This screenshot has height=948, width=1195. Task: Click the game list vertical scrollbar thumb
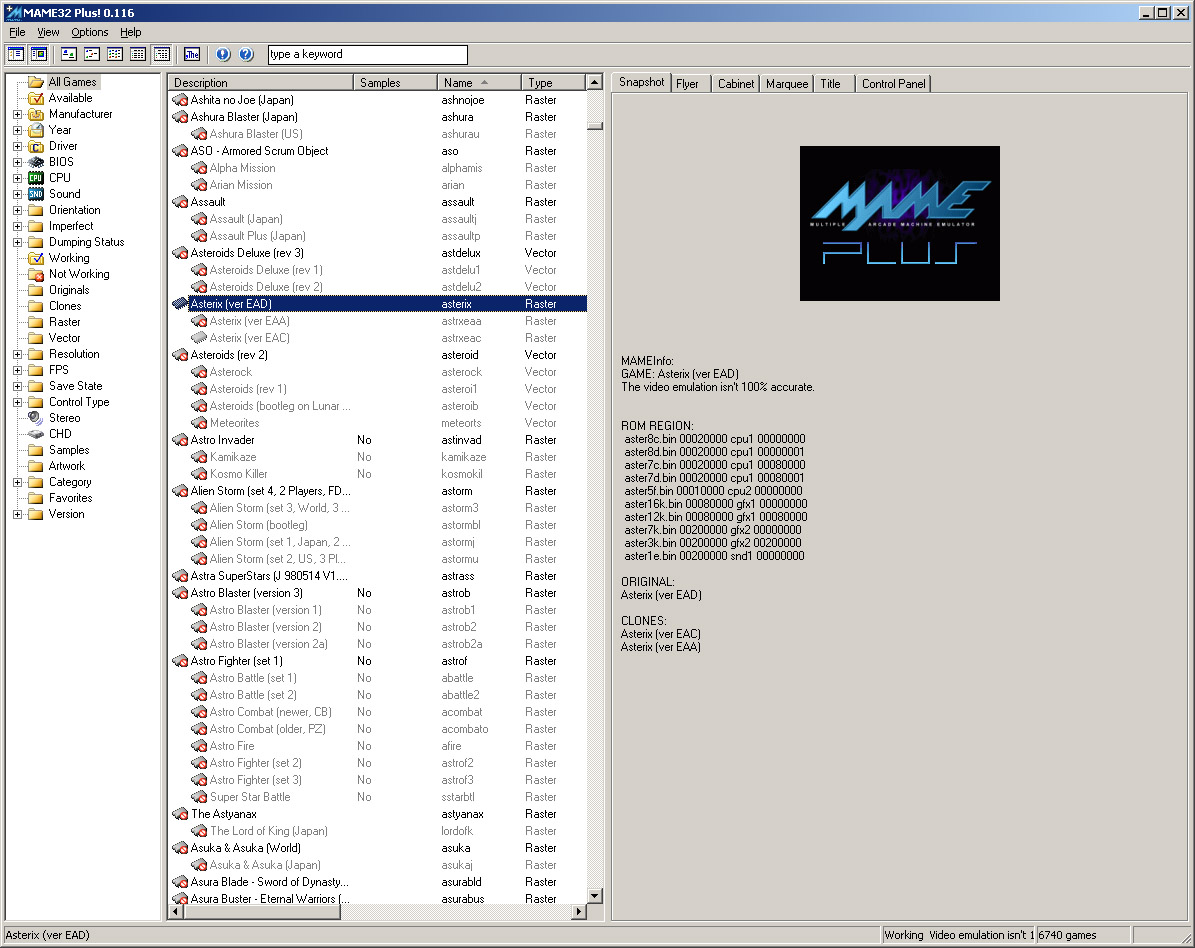pos(595,127)
